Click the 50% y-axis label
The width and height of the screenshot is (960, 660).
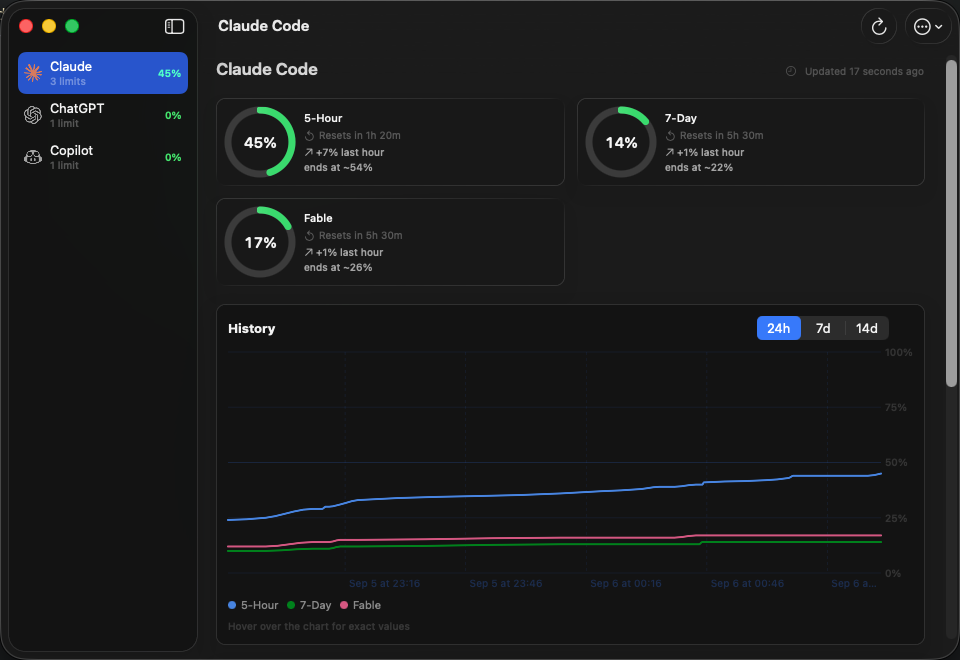(896, 462)
